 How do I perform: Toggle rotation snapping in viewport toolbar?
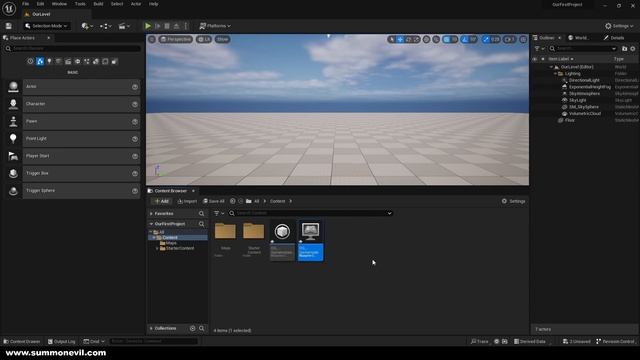[465, 39]
